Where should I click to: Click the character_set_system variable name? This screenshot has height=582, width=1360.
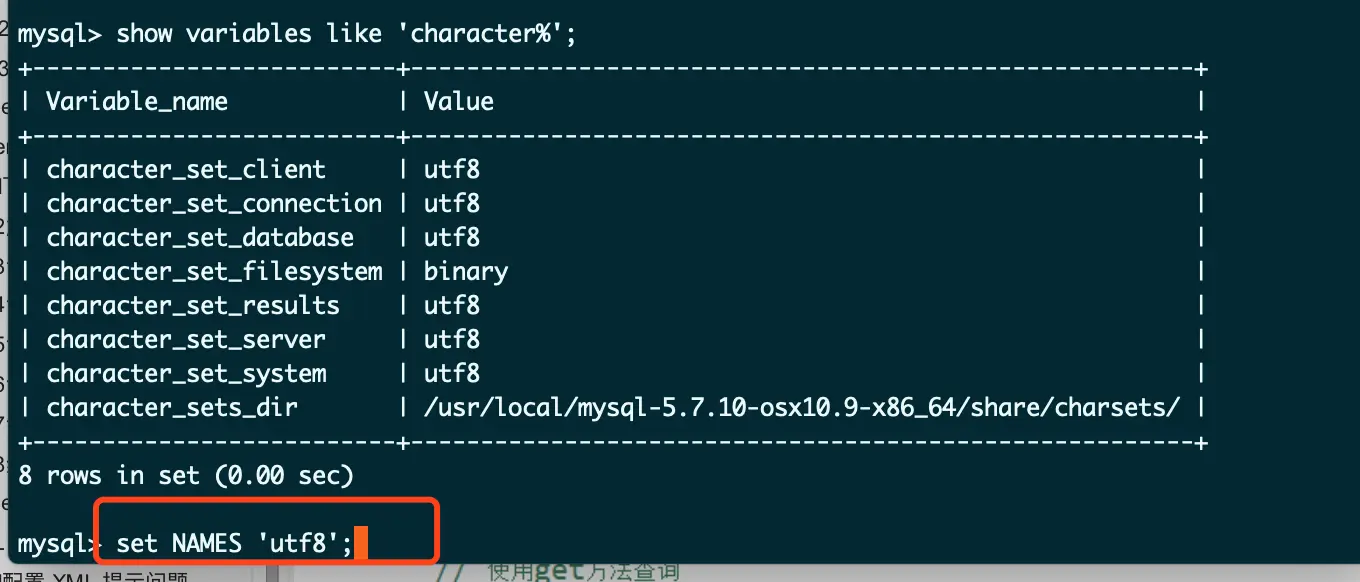pyautogui.click(x=186, y=373)
